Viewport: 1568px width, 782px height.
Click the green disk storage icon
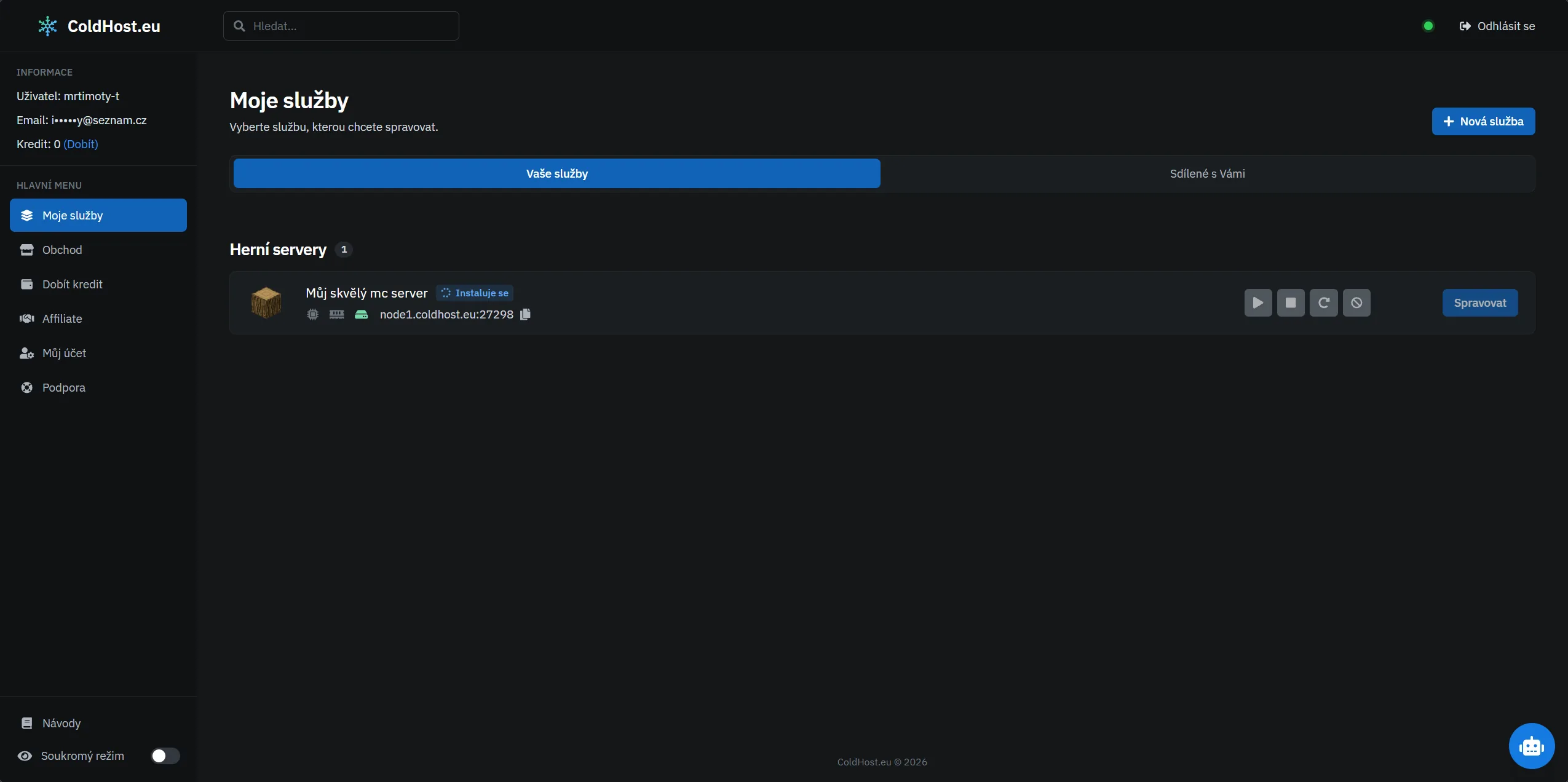362,314
